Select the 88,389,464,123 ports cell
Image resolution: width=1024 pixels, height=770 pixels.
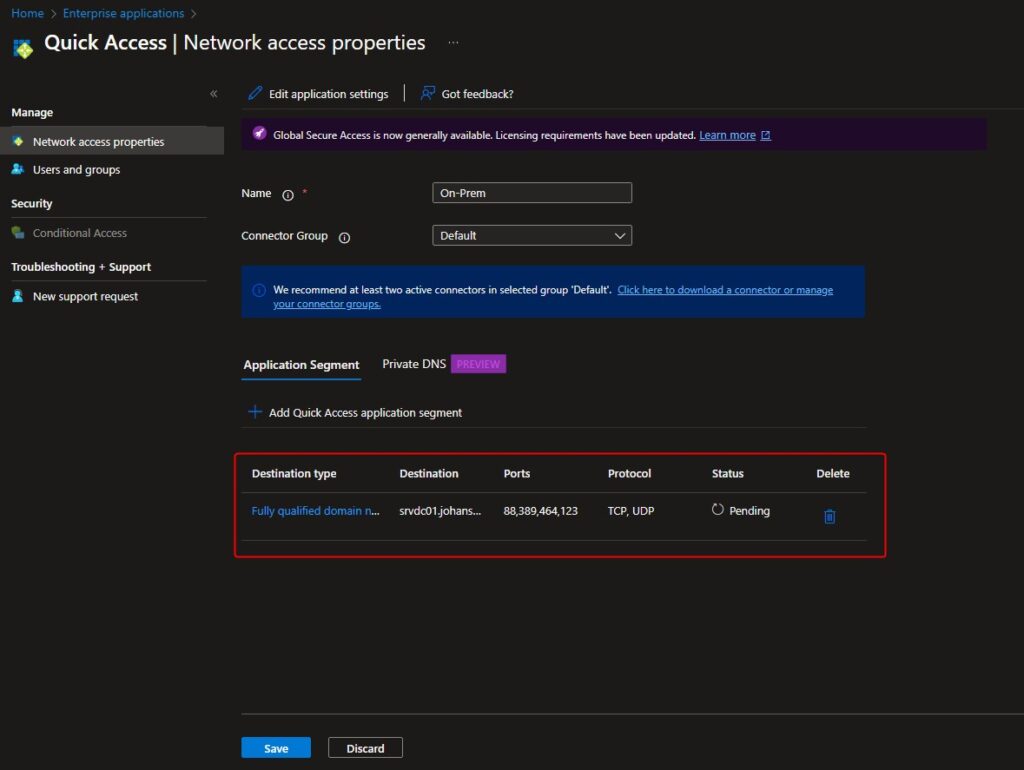(x=540, y=511)
